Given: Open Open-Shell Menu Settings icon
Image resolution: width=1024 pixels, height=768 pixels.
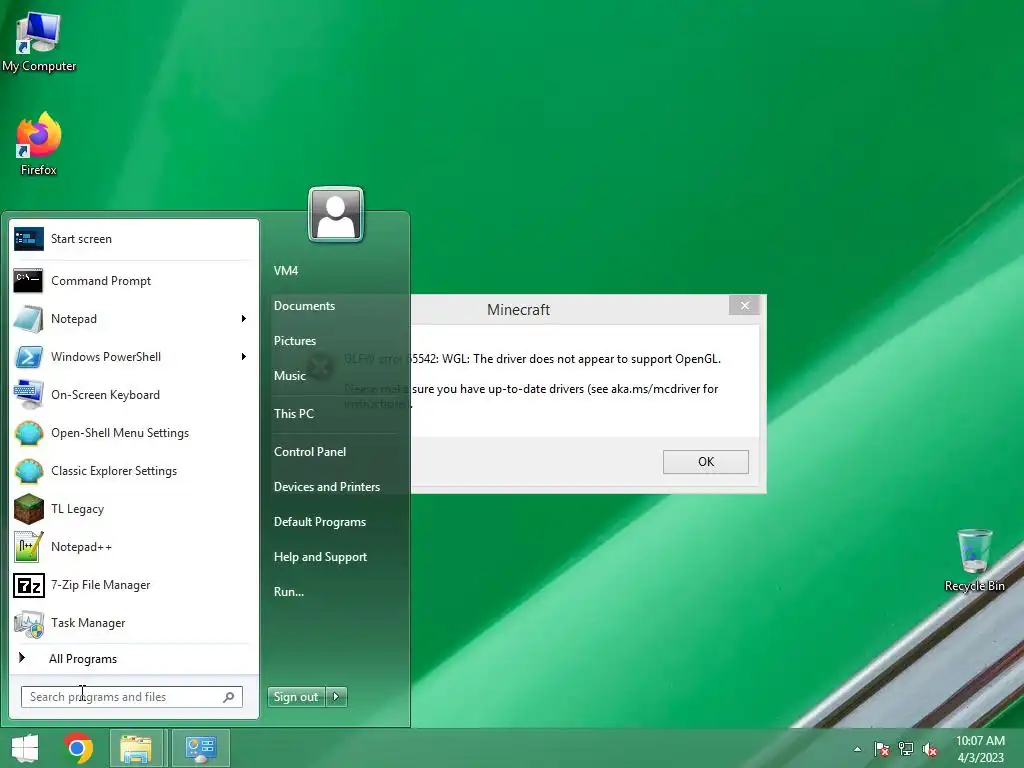Looking at the screenshot, I should [x=28, y=433].
